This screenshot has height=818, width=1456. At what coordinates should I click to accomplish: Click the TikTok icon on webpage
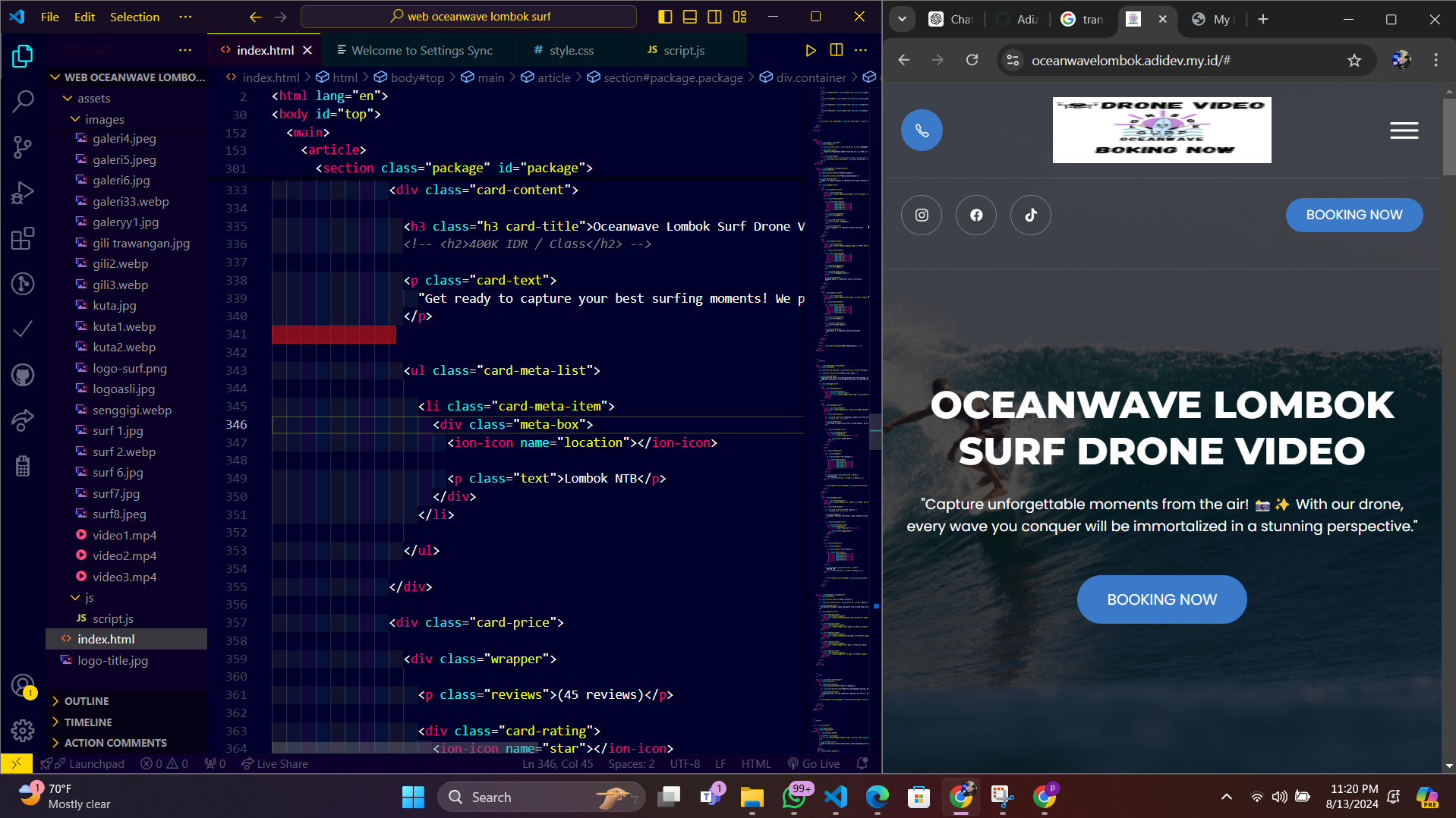click(x=1030, y=216)
